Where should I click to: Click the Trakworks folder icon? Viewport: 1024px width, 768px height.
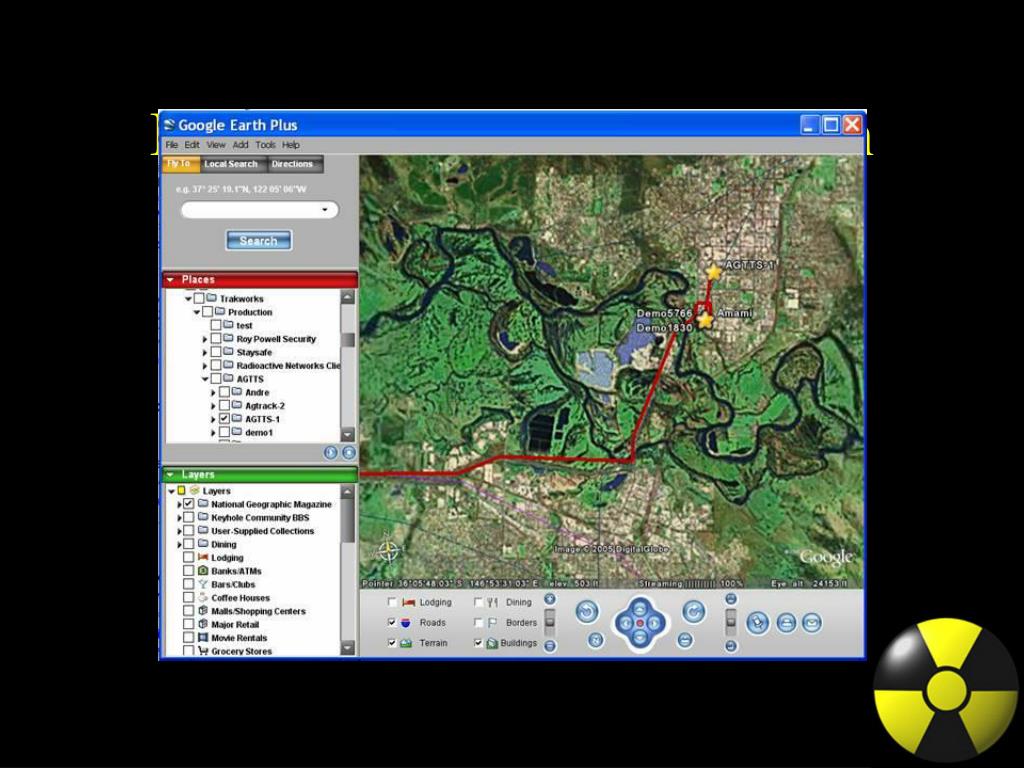pyautogui.click(x=211, y=298)
